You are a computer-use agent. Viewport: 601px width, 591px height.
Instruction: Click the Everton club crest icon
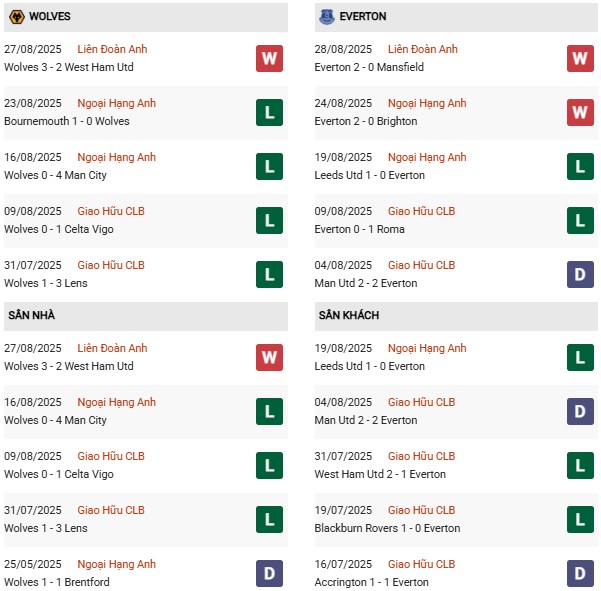(327, 17)
